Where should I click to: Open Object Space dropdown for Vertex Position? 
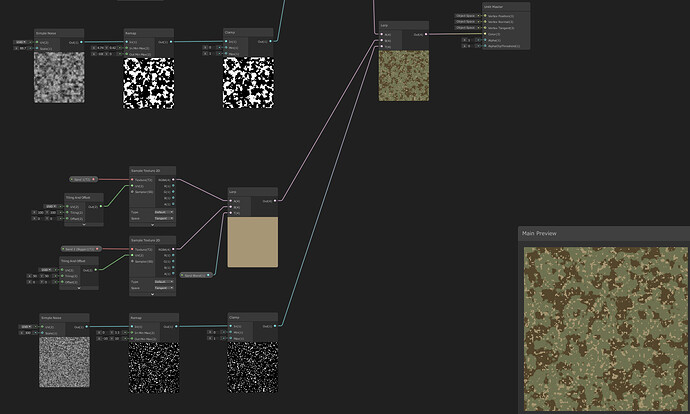point(467,16)
